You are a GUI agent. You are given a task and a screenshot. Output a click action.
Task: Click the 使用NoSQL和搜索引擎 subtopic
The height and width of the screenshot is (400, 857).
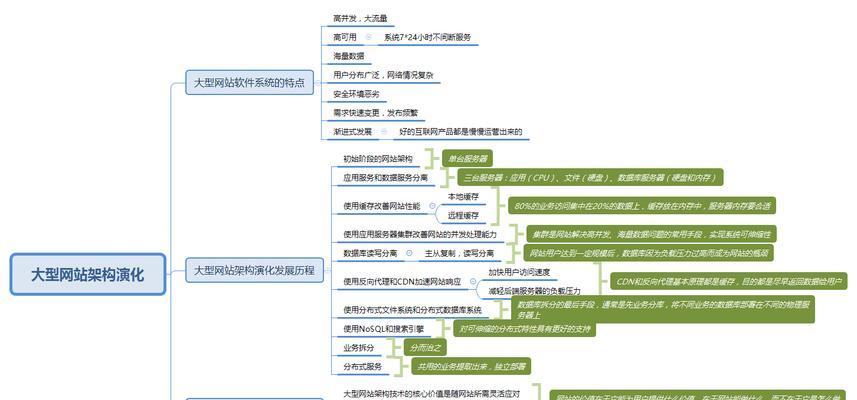pos(383,328)
